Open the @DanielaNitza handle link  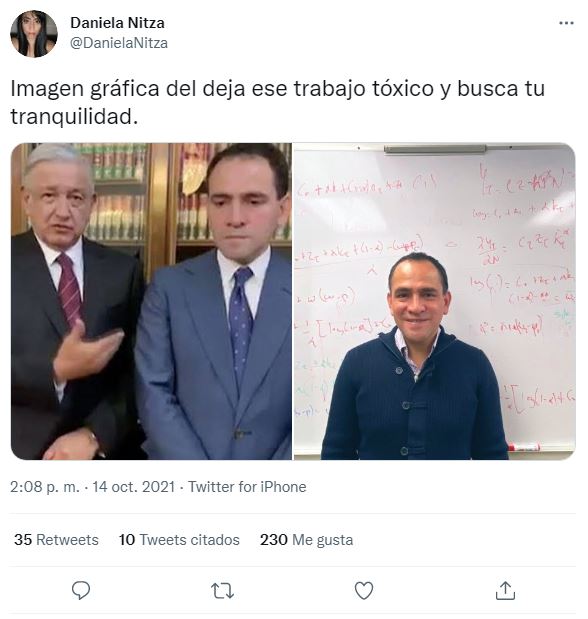point(119,43)
